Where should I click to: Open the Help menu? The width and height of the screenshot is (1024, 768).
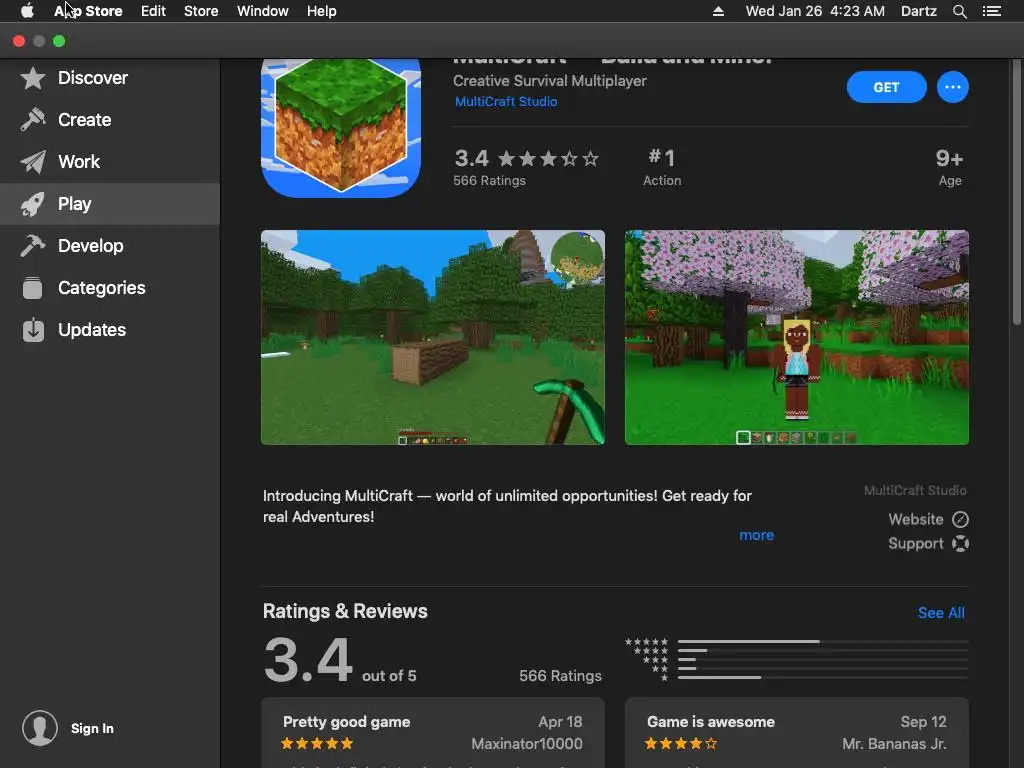(x=321, y=11)
